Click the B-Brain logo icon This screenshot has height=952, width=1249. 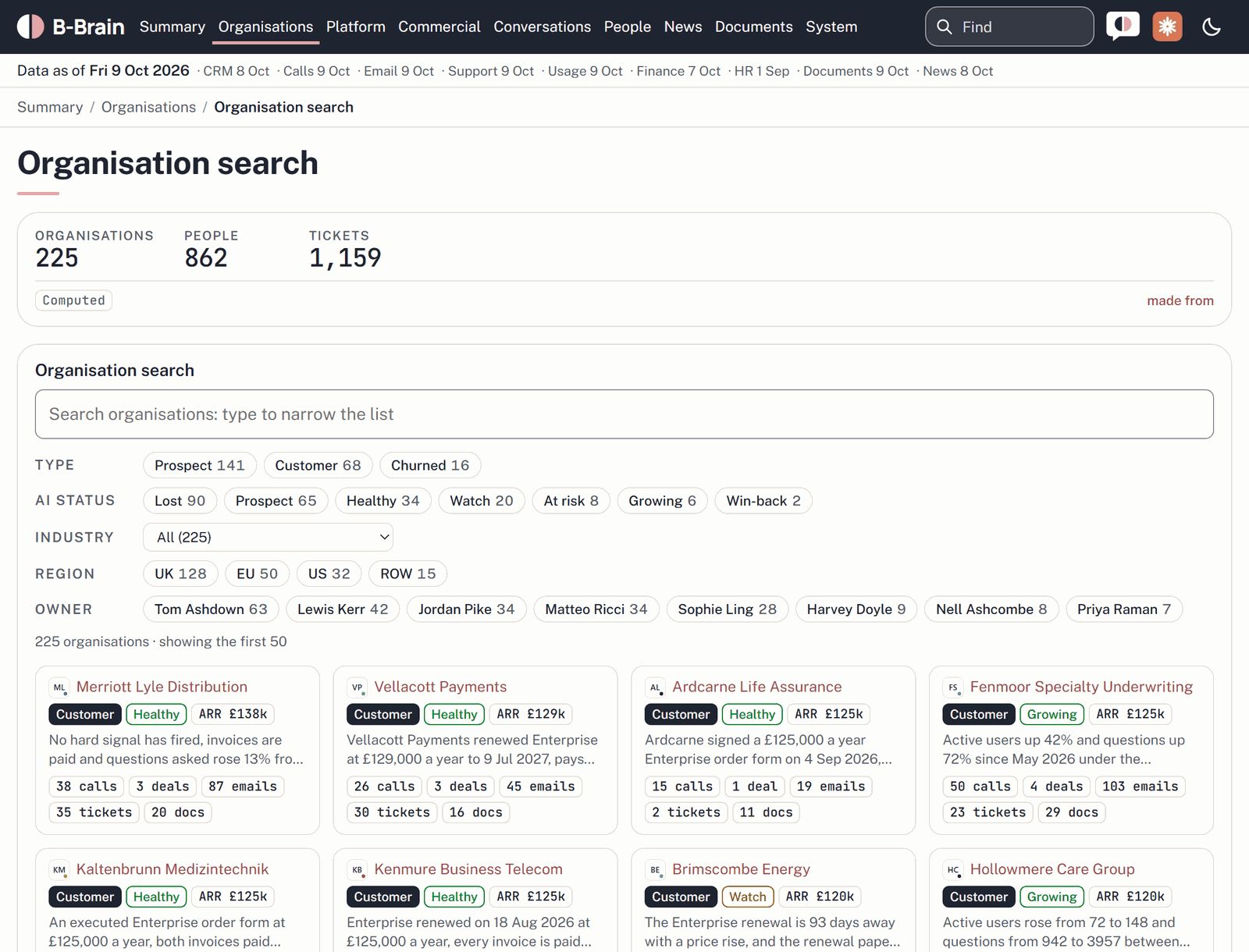tap(30, 27)
